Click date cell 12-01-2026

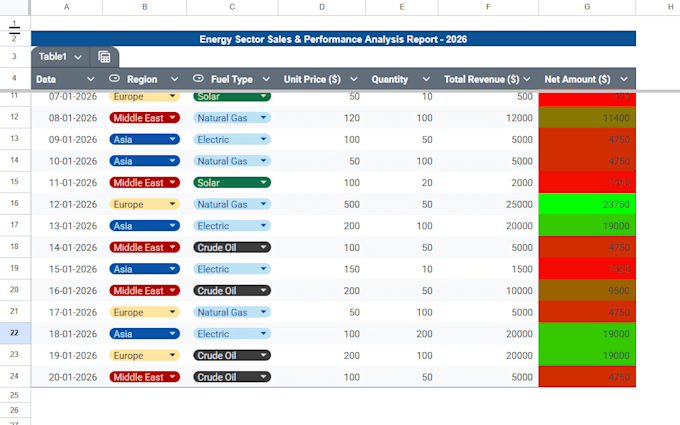pyautogui.click(x=66, y=204)
